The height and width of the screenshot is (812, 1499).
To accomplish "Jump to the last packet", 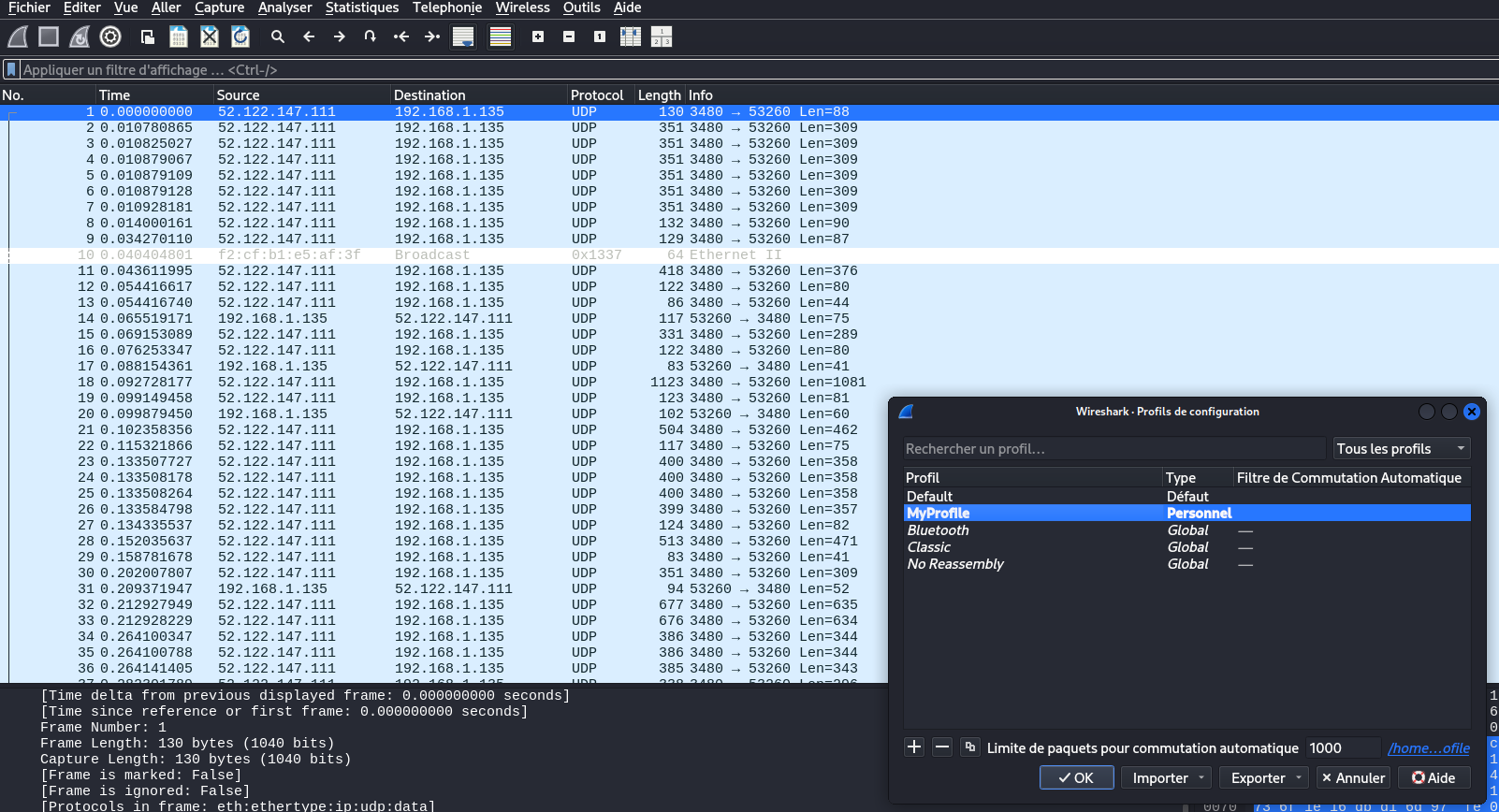I will (x=432, y=36).
